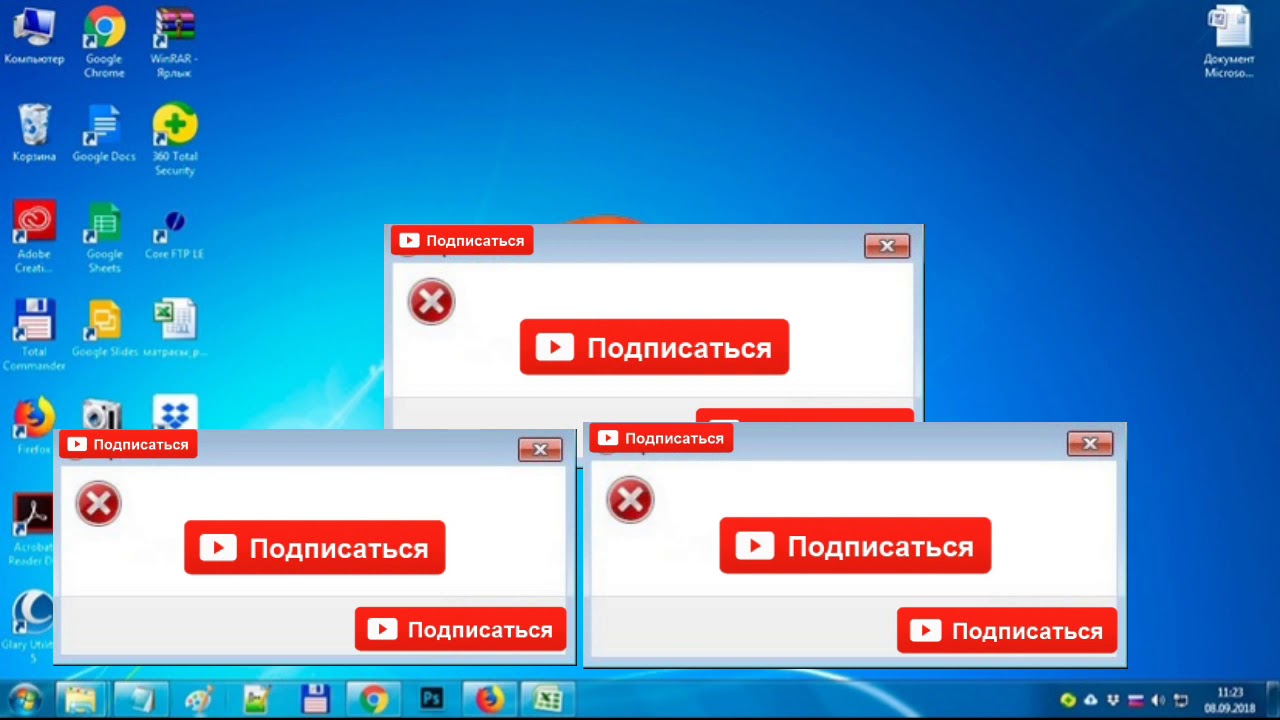
Task: Open Total Commander floppy icon in the taskbar
Action: point(316,698)
